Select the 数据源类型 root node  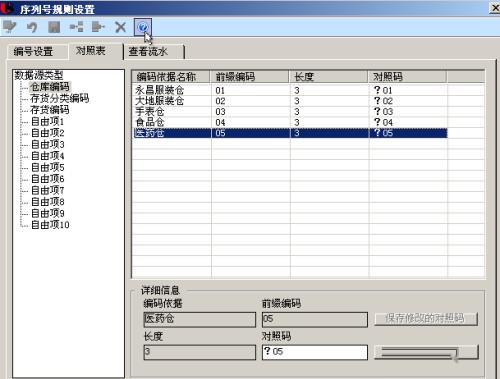(x=39, y=76)
